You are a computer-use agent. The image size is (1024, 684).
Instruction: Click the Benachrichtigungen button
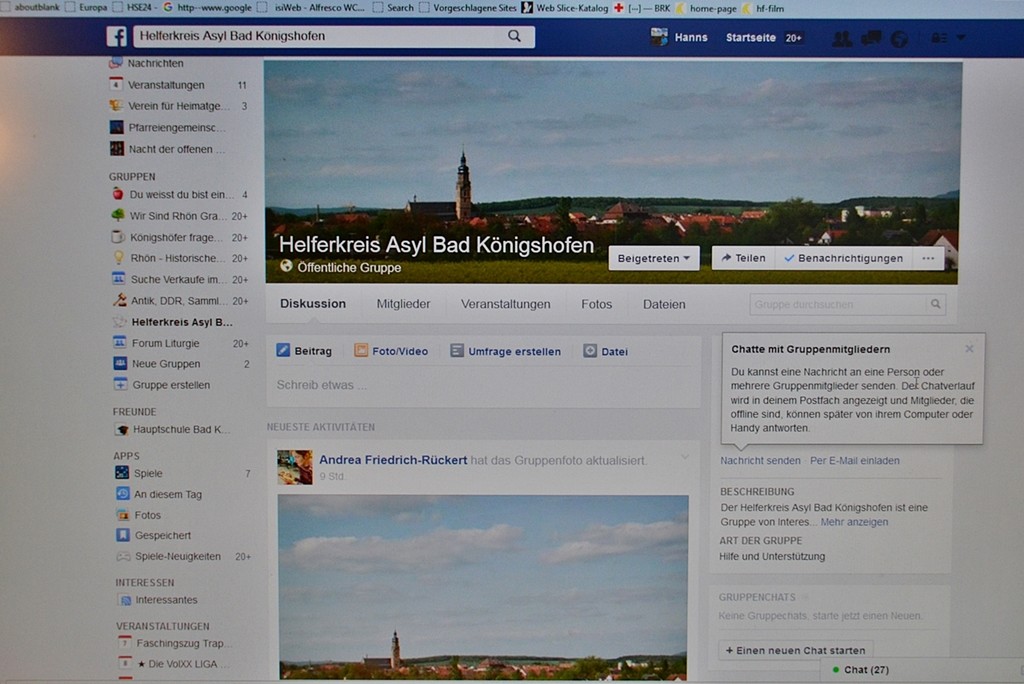click(843, 258)
